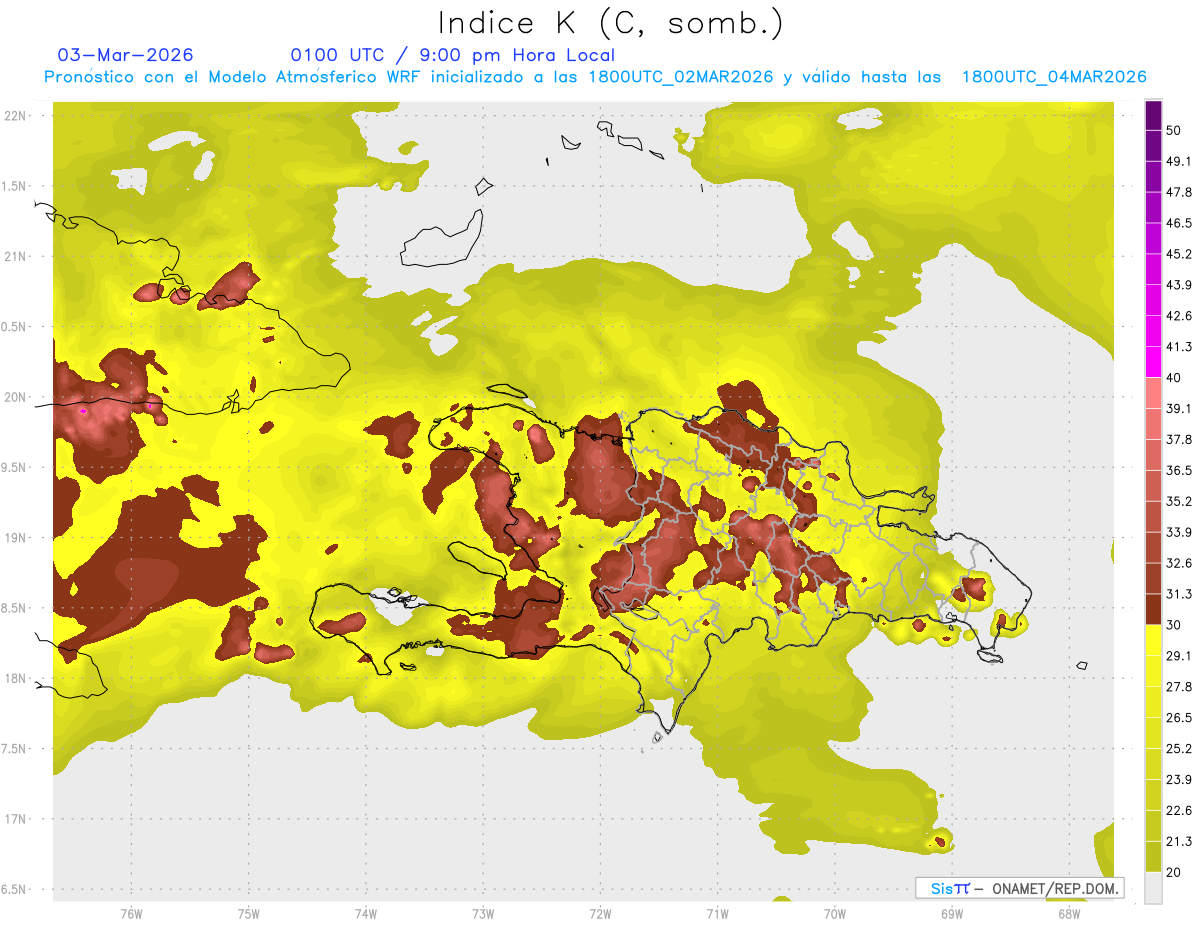This screenshot has height=927, width=1200.
Task: Click the "73W" longitude axis label
Action: [x=483, y=914]
